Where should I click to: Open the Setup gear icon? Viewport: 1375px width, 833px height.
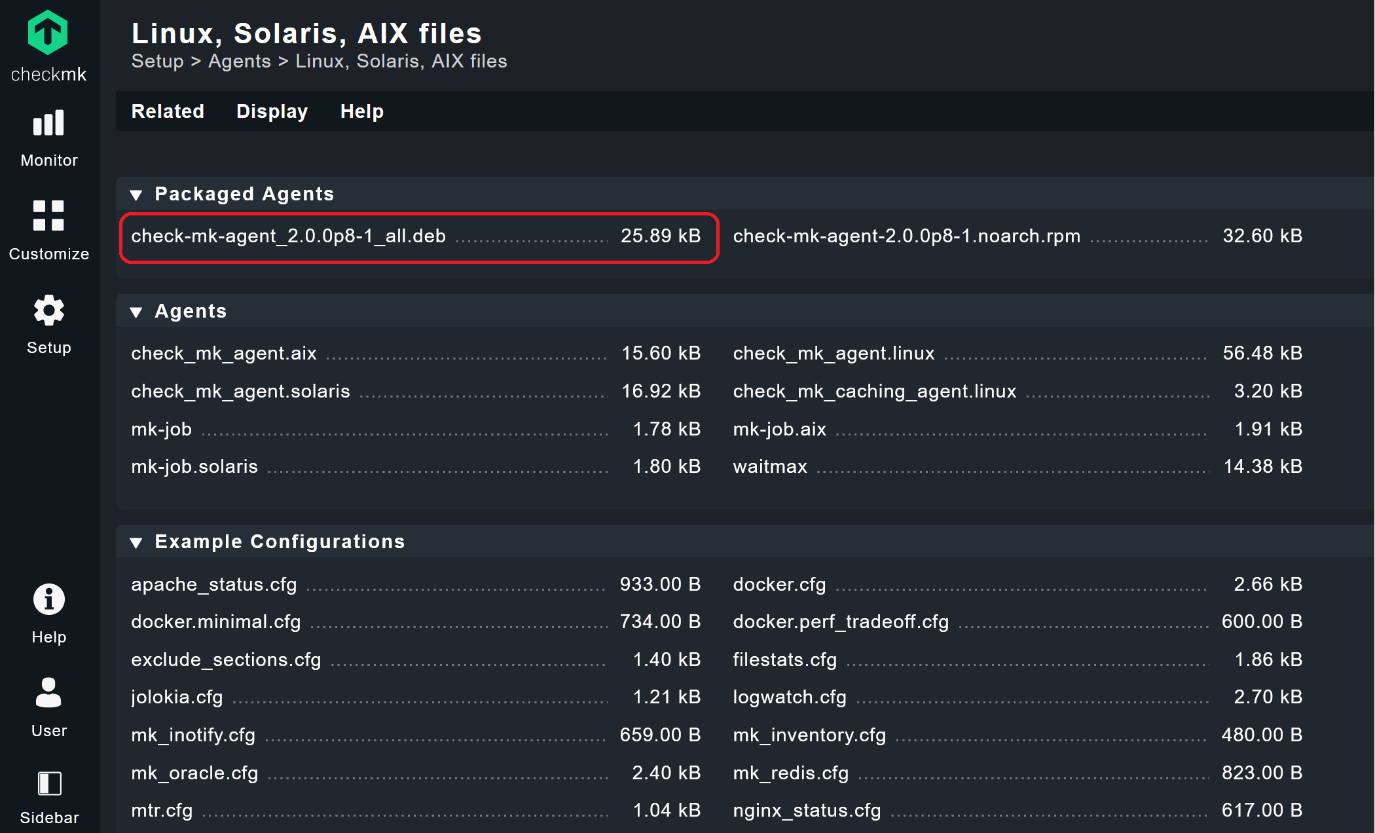[48, 311]
